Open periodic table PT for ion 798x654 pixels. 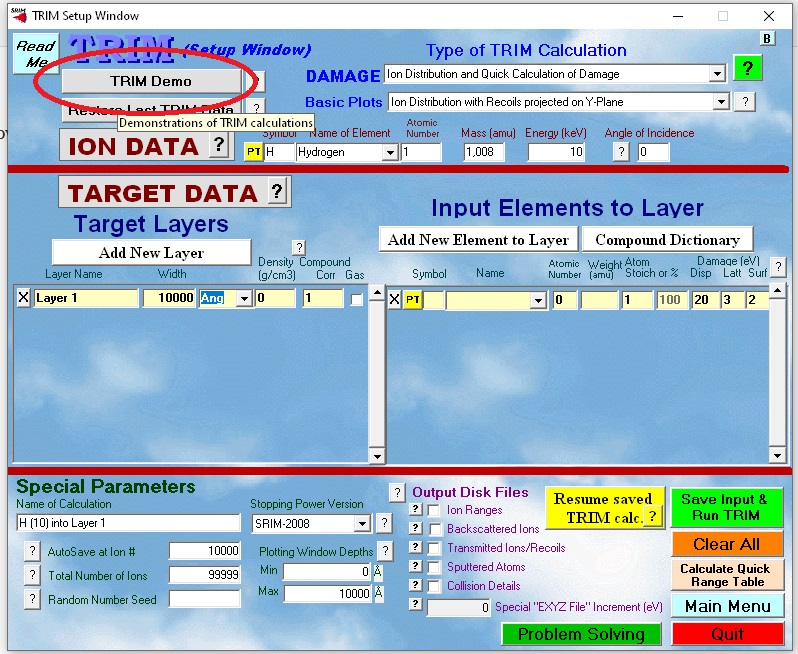point(253,152)
